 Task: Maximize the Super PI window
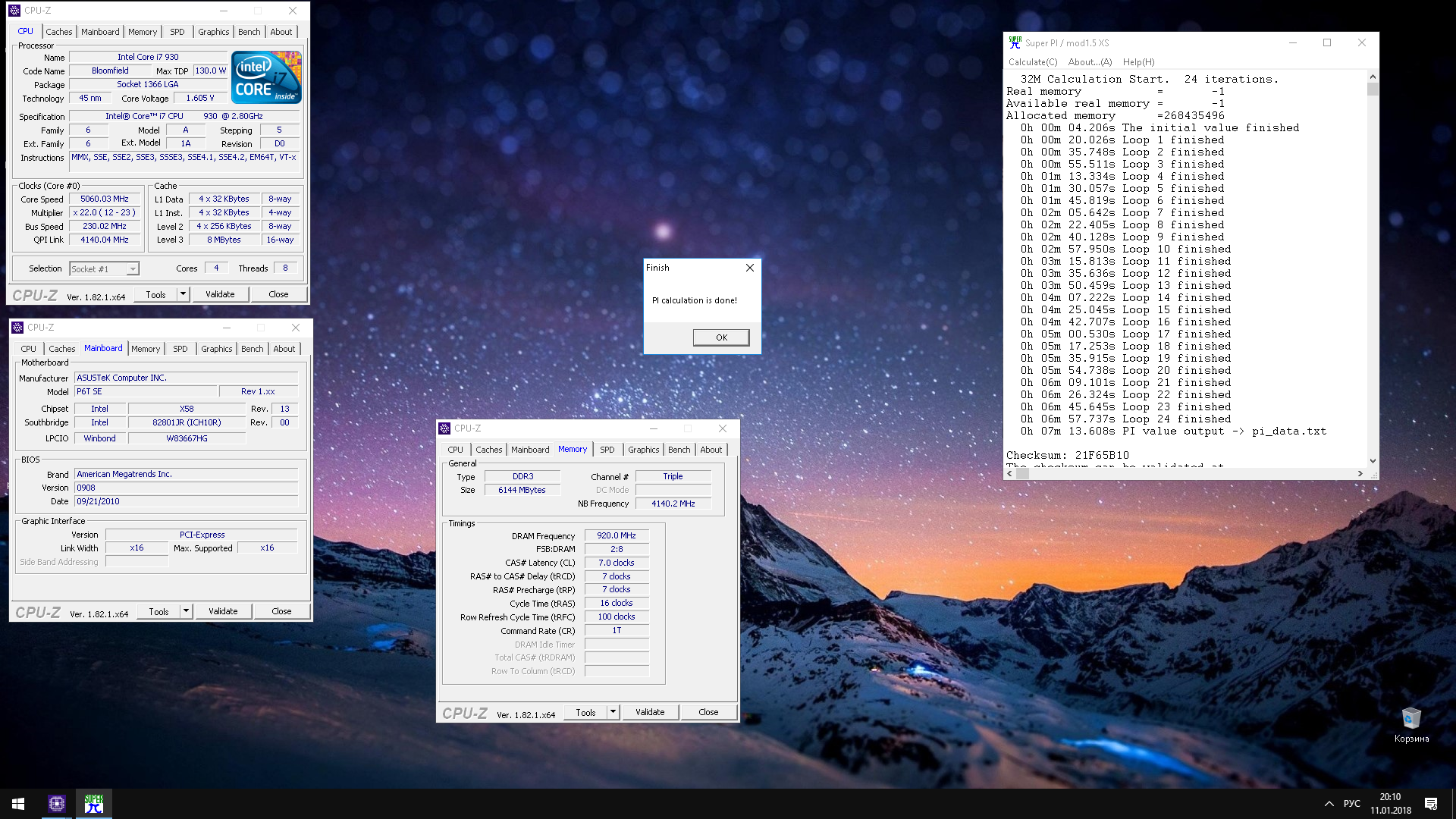1327,43
